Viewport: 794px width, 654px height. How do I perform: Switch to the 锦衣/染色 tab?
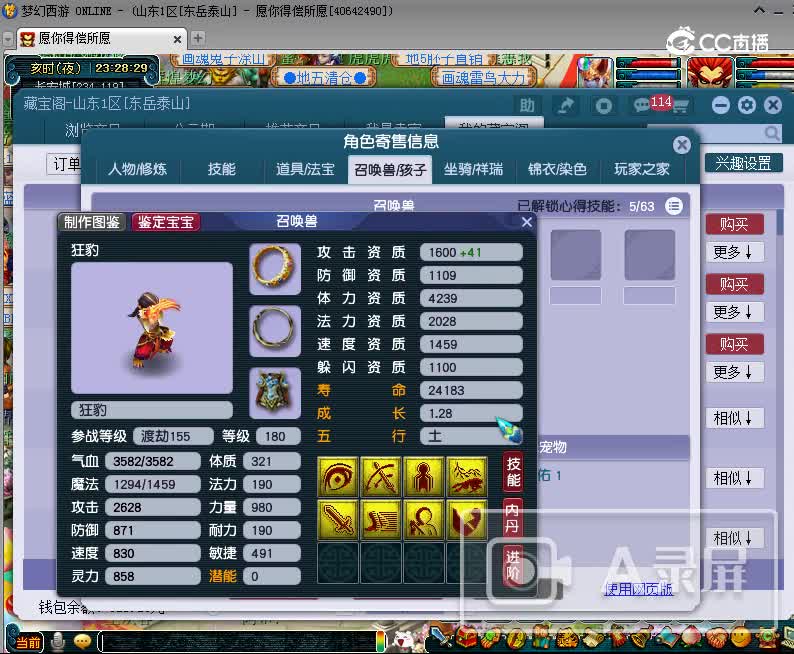click(557, 169)
